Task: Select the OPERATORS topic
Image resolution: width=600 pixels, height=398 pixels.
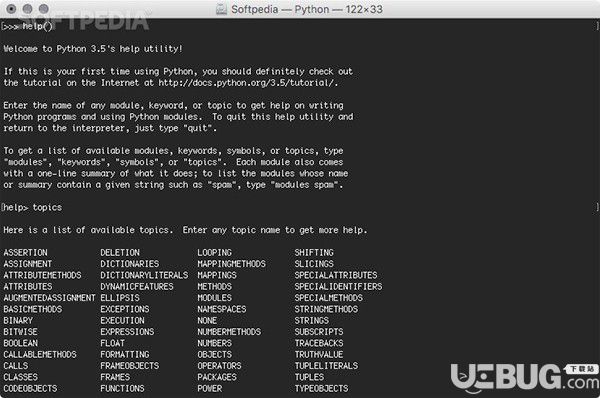Action: pos(220,366)
